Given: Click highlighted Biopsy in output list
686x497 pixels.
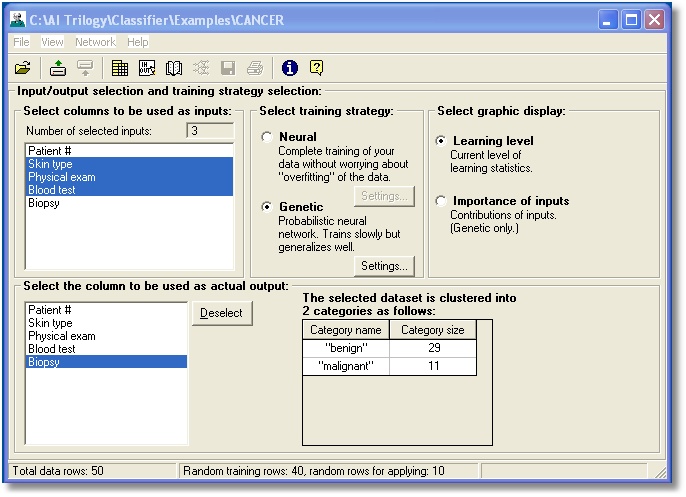Looking at the screenshot, I should coord(106,362).
